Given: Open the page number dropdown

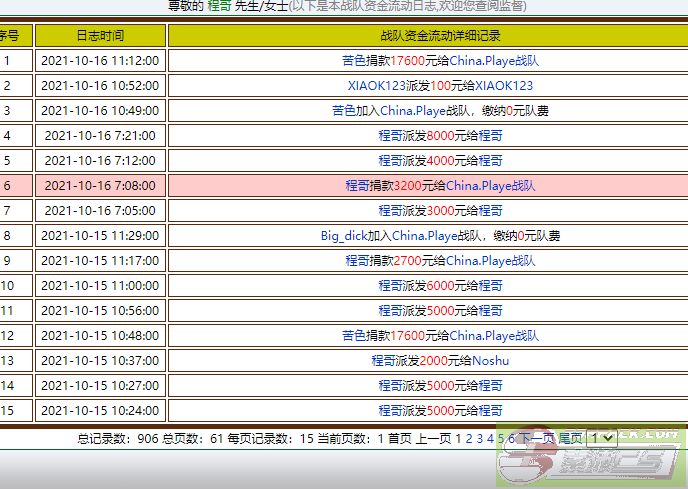Looking at the screenshot, I should pyautogui.click(x=600, y=438).
